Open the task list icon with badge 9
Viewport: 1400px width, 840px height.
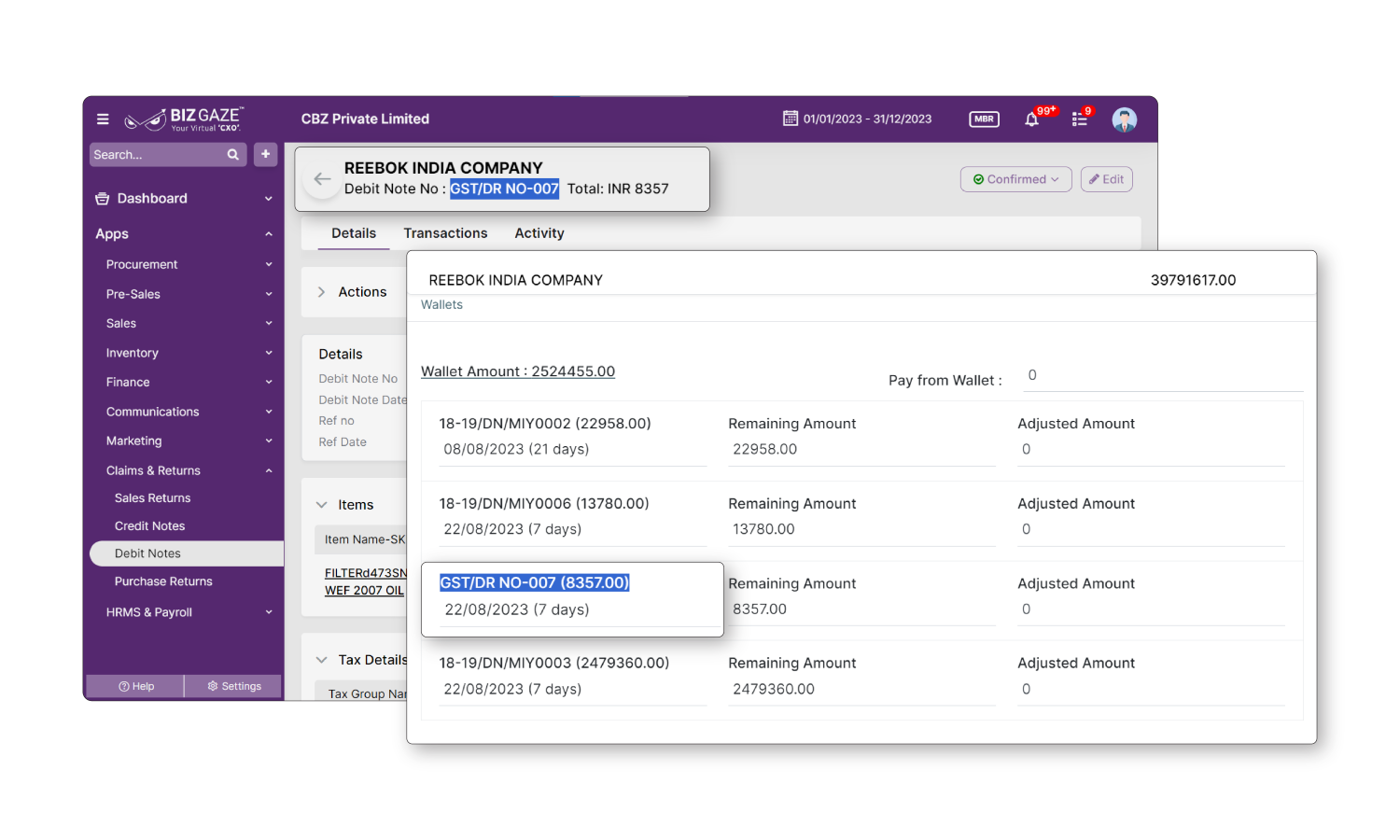1080,119
